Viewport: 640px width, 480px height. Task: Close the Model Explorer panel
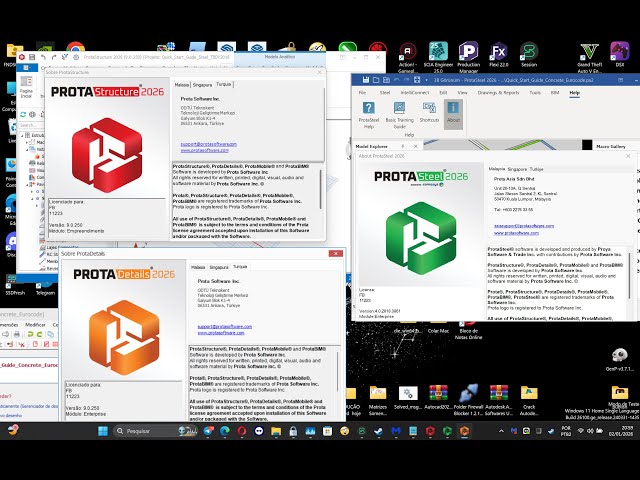(x=416, y=146)
